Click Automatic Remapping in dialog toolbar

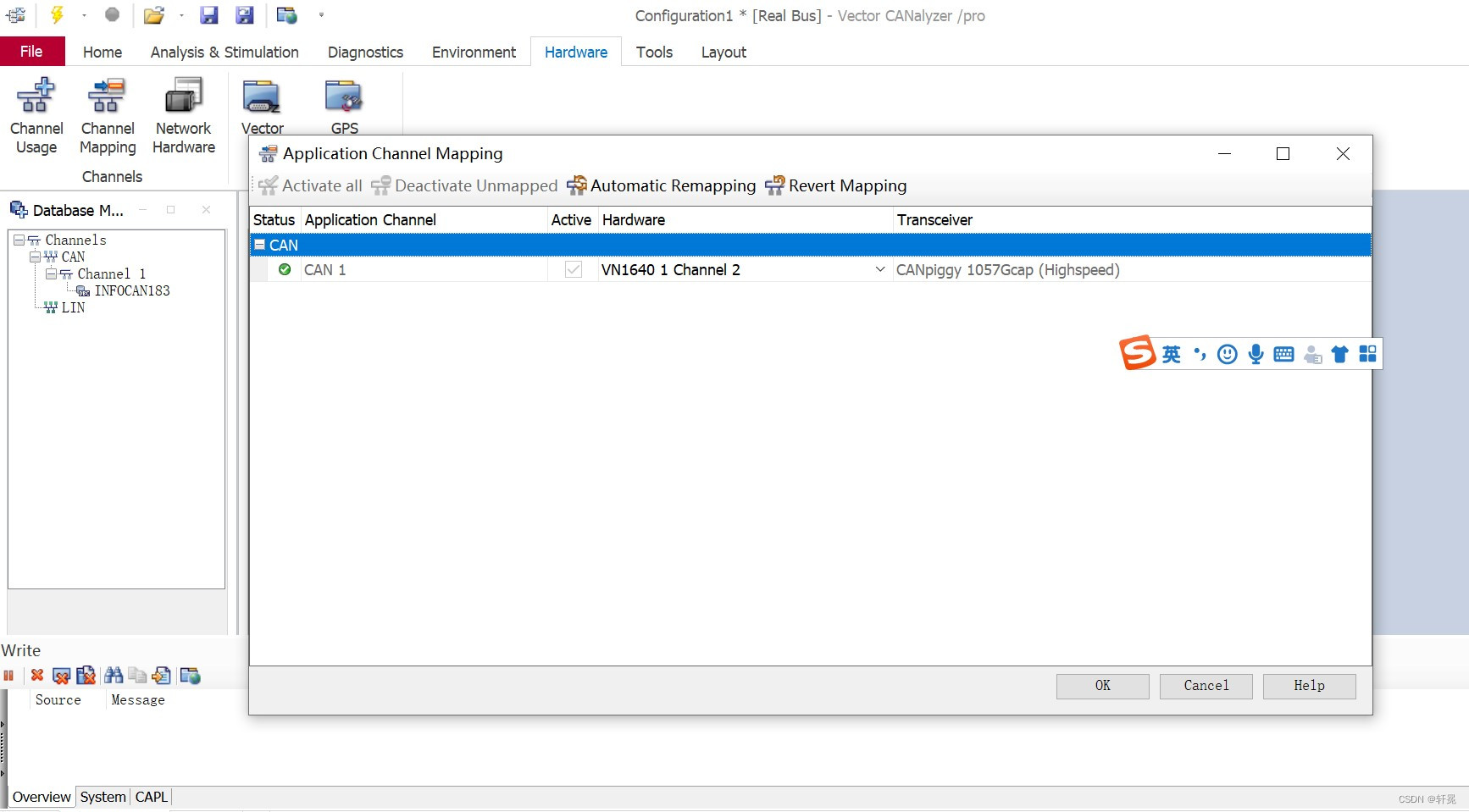pyautogui.click(x=661, y=185)
